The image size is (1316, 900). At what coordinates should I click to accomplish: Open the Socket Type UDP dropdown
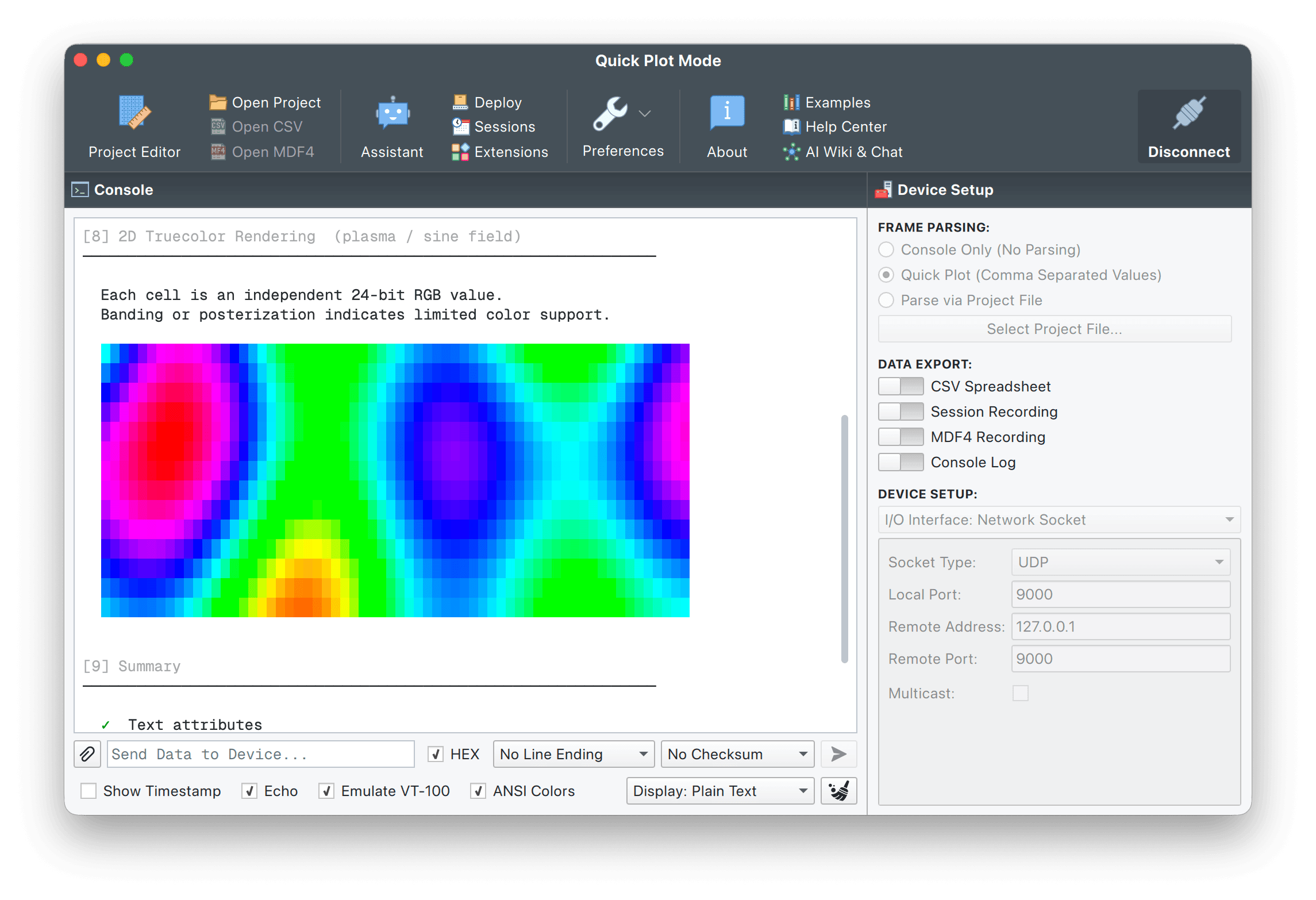1120,562
